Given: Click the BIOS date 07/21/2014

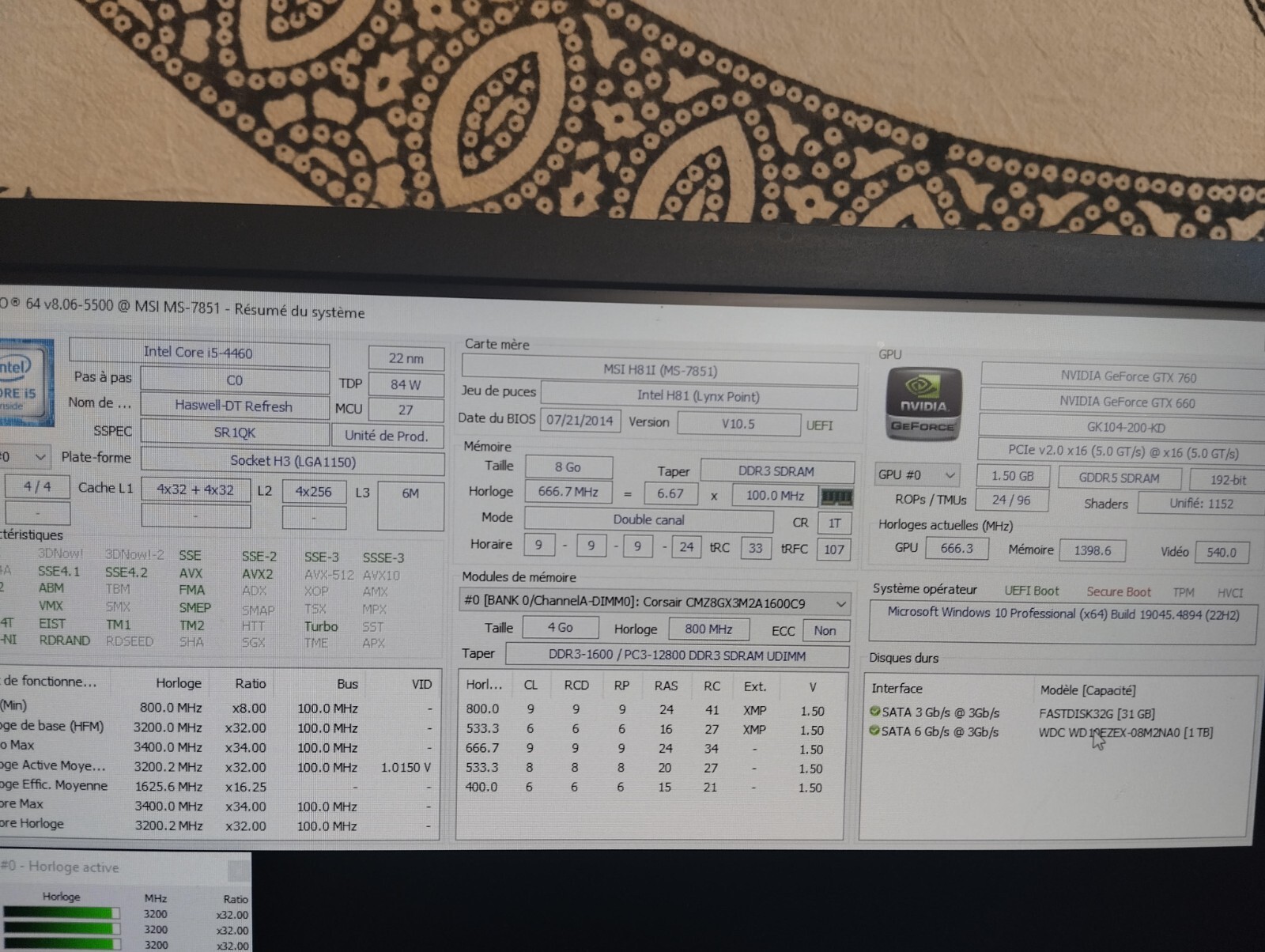Looking at the screenshot, I should (x=580, y=421).
